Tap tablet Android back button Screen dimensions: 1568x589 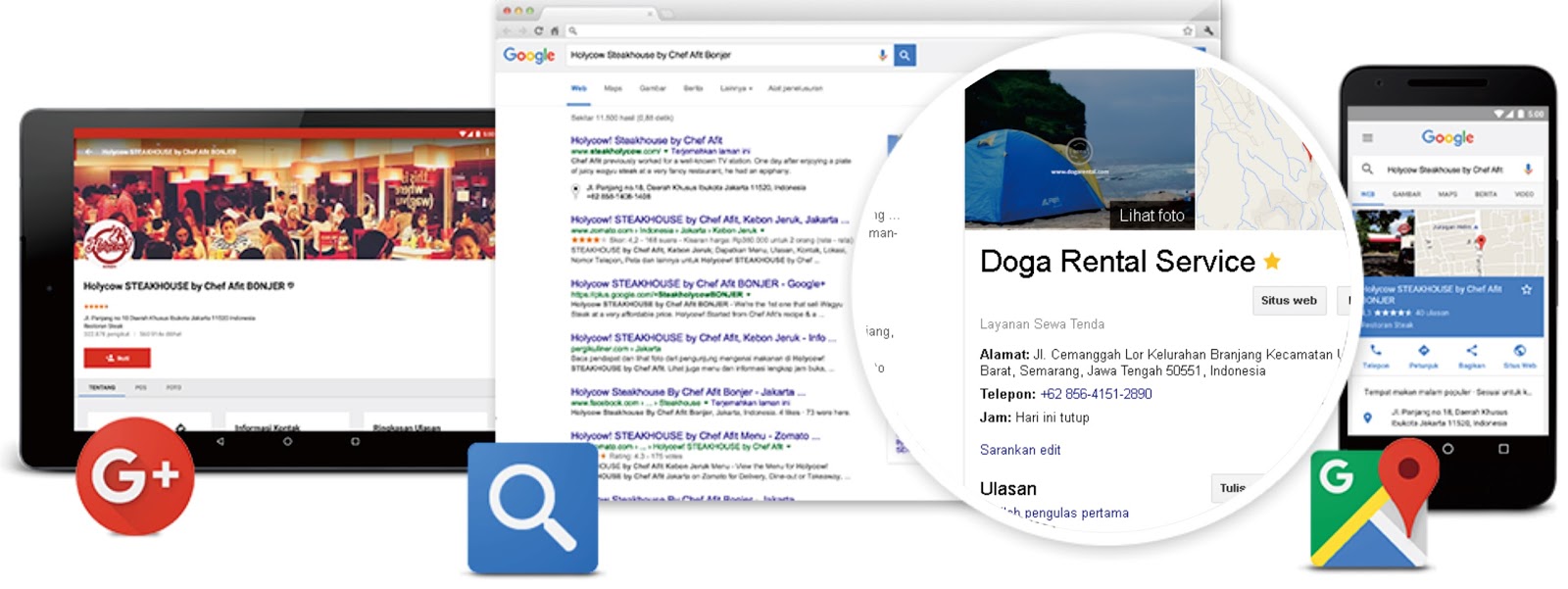point(220,441)
